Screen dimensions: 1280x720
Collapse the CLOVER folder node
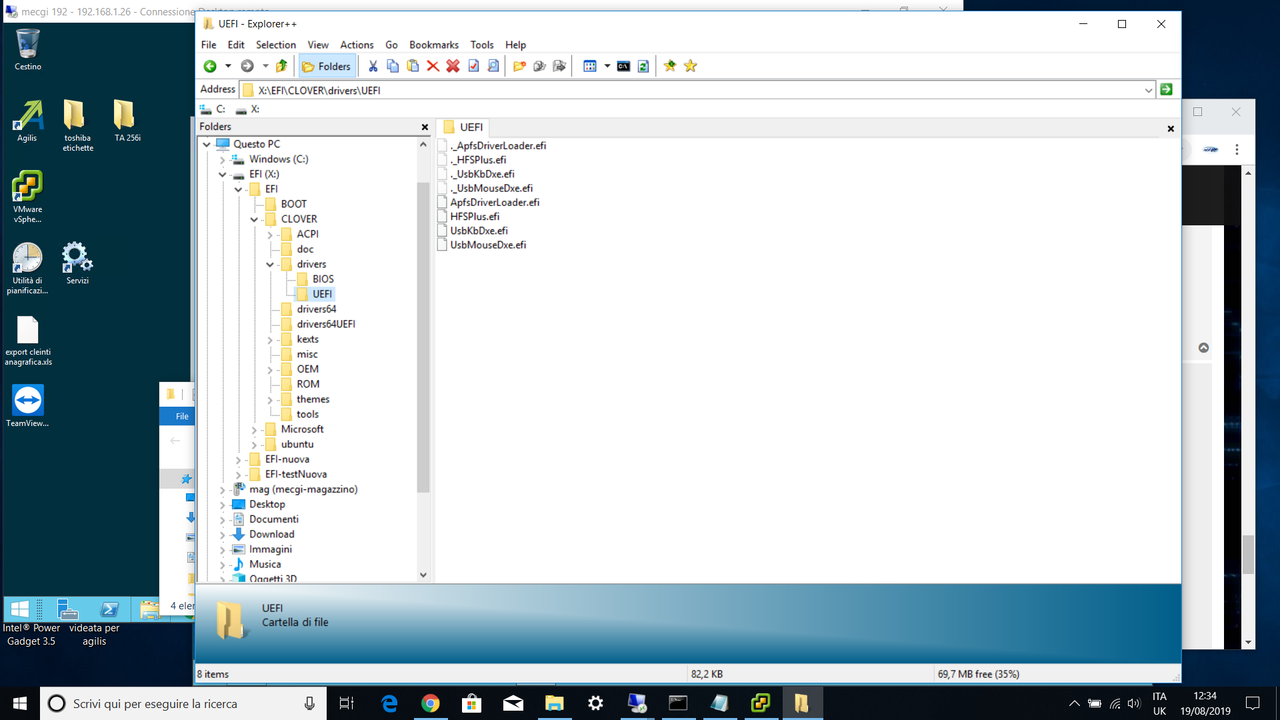coord(254,219)
